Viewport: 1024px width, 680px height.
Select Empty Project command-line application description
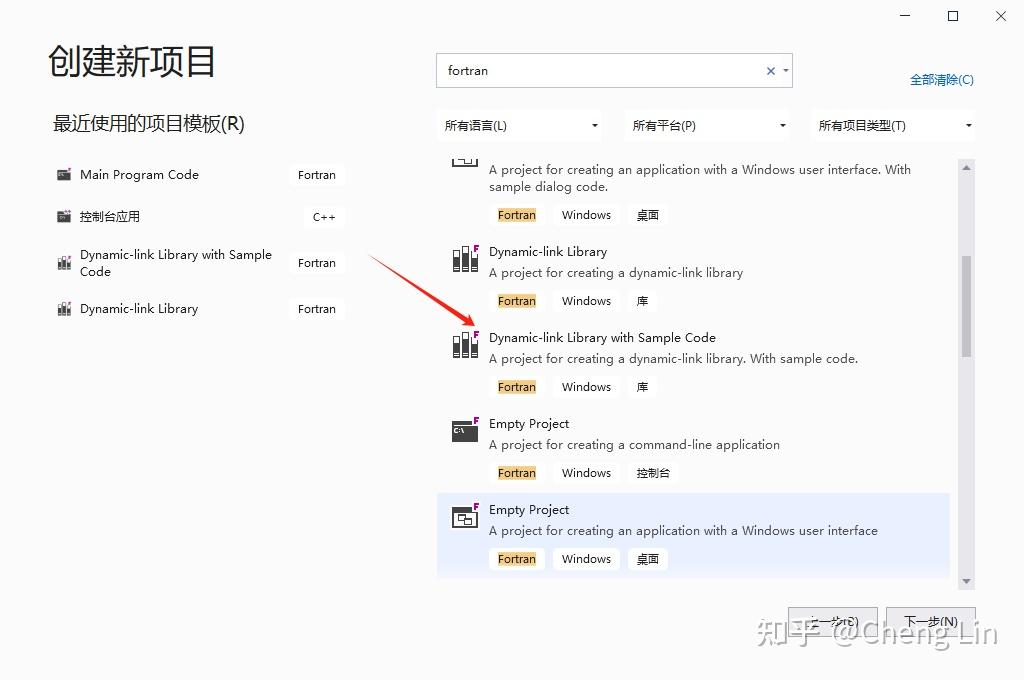click(634, 444)
